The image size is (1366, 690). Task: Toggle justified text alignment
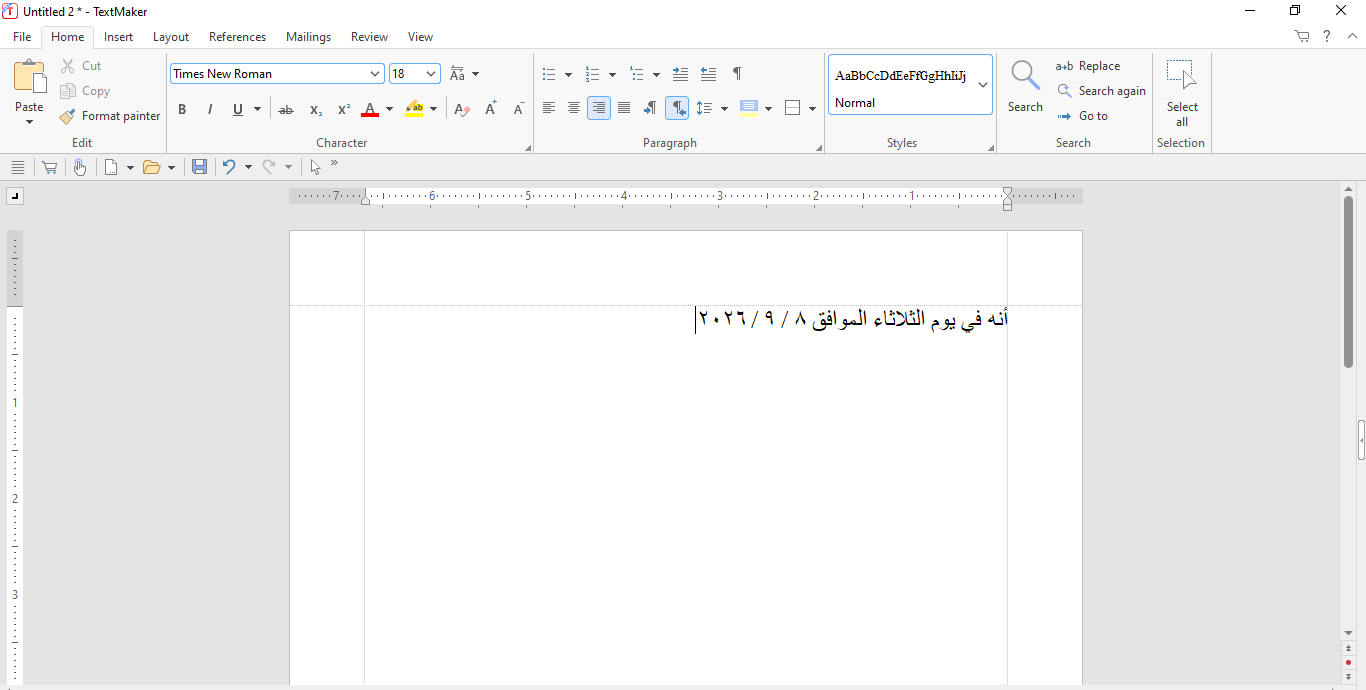tap(624, 108)
